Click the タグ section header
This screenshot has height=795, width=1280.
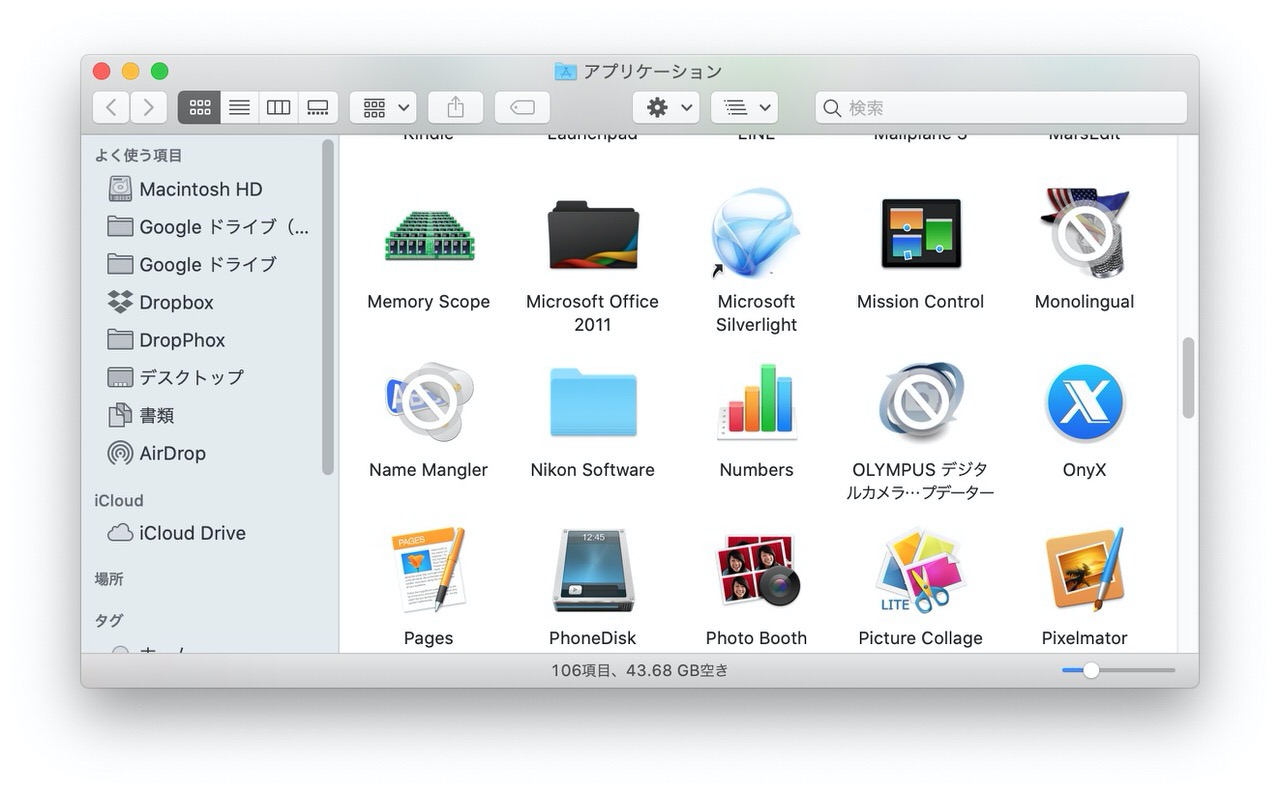[109, 620]
